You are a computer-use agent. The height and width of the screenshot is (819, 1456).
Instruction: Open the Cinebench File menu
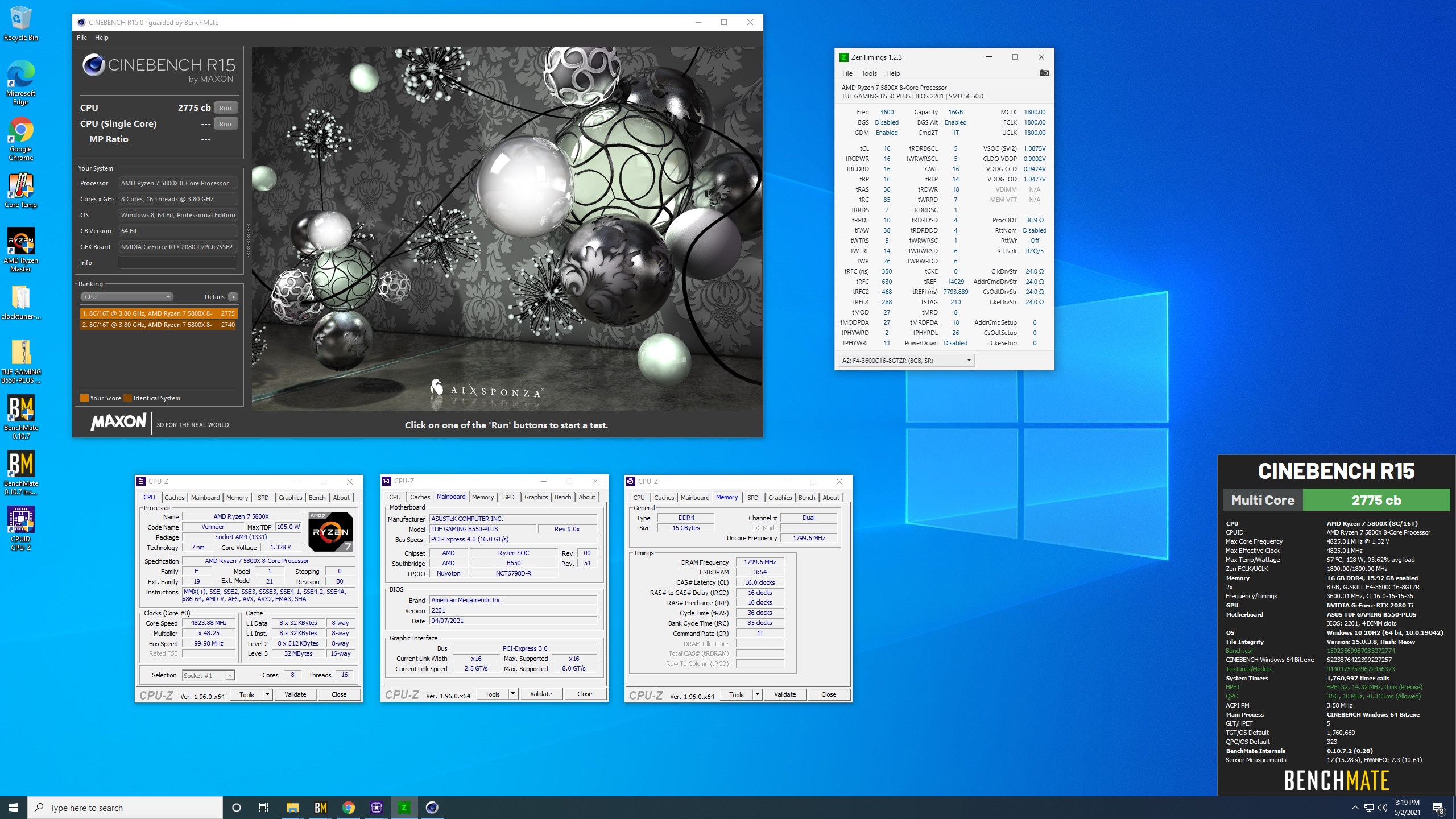point(82,38)
